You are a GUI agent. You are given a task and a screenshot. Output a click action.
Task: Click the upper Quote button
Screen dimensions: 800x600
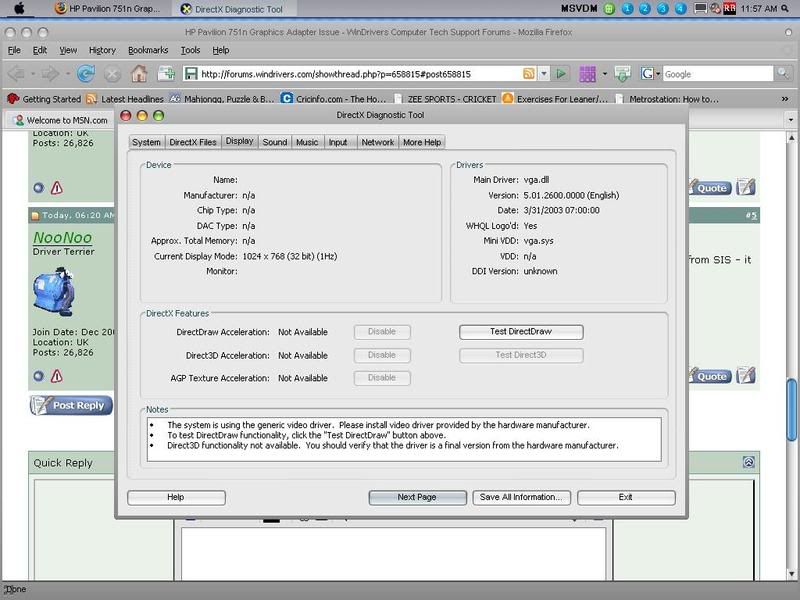pyautogui.click(x=709, y=188)
